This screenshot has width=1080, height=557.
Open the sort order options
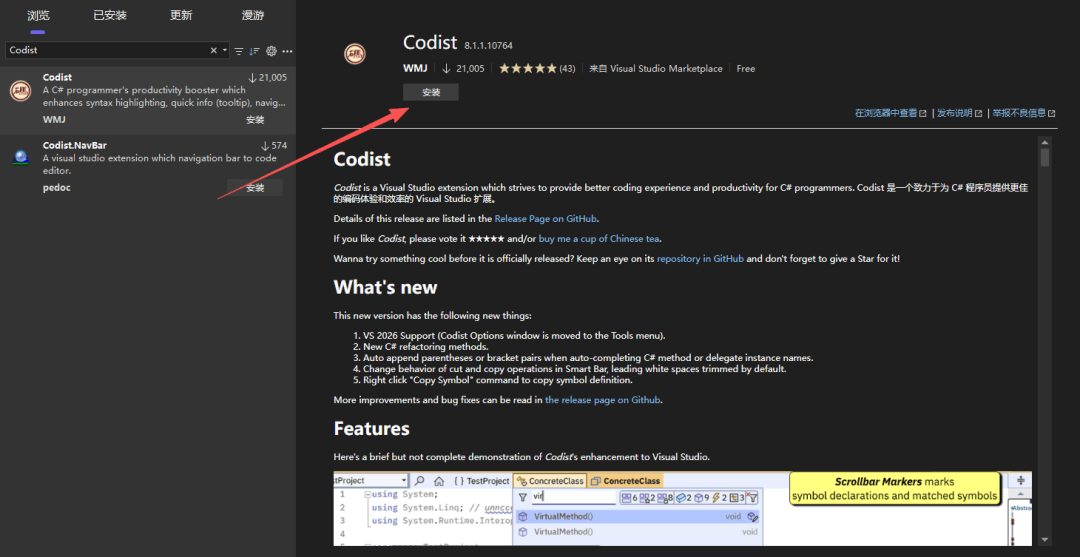coord(254,50)
